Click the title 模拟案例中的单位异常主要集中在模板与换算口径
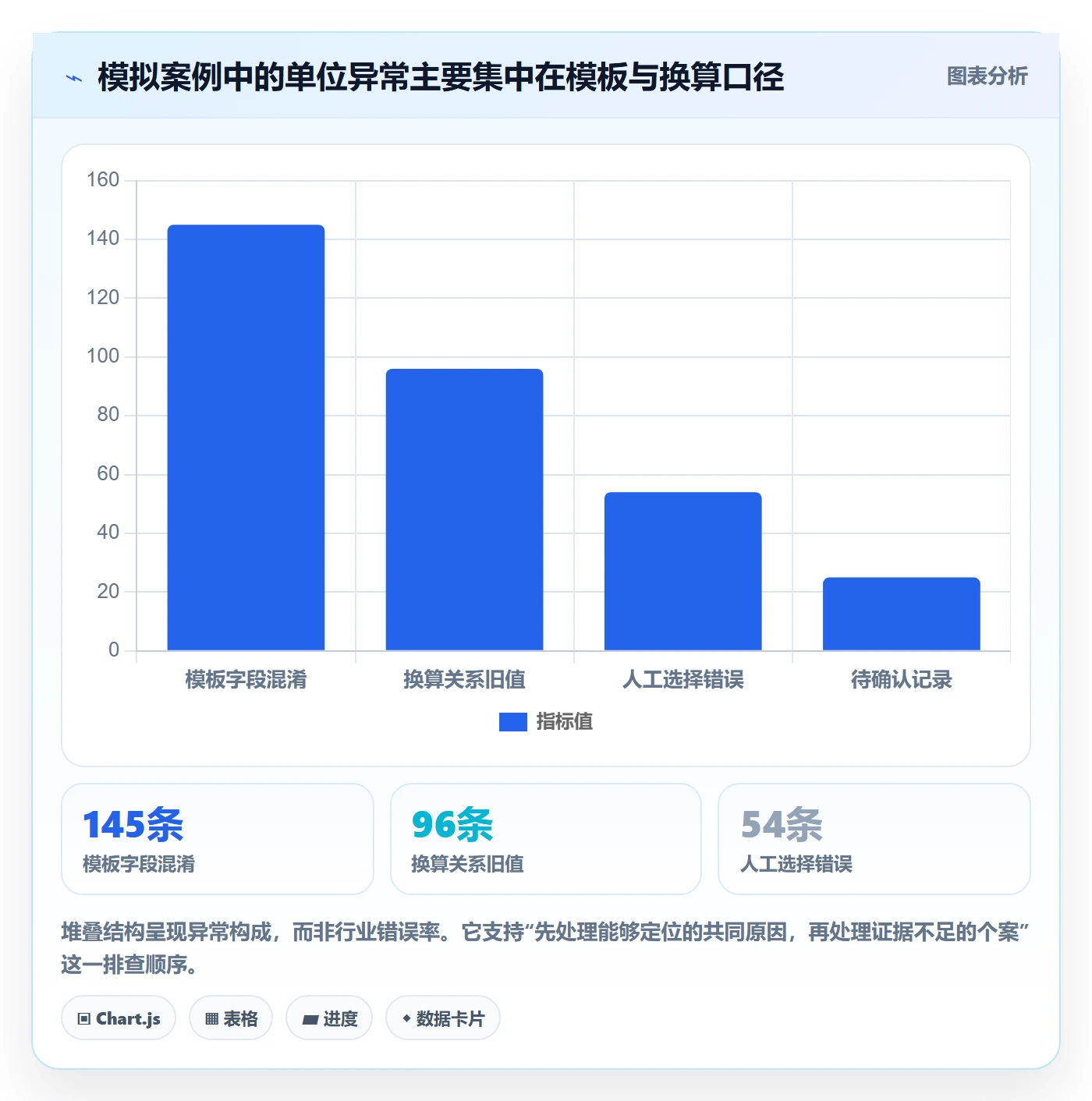The height and width of the screenshot is (1101, 1092). [441, 77]
